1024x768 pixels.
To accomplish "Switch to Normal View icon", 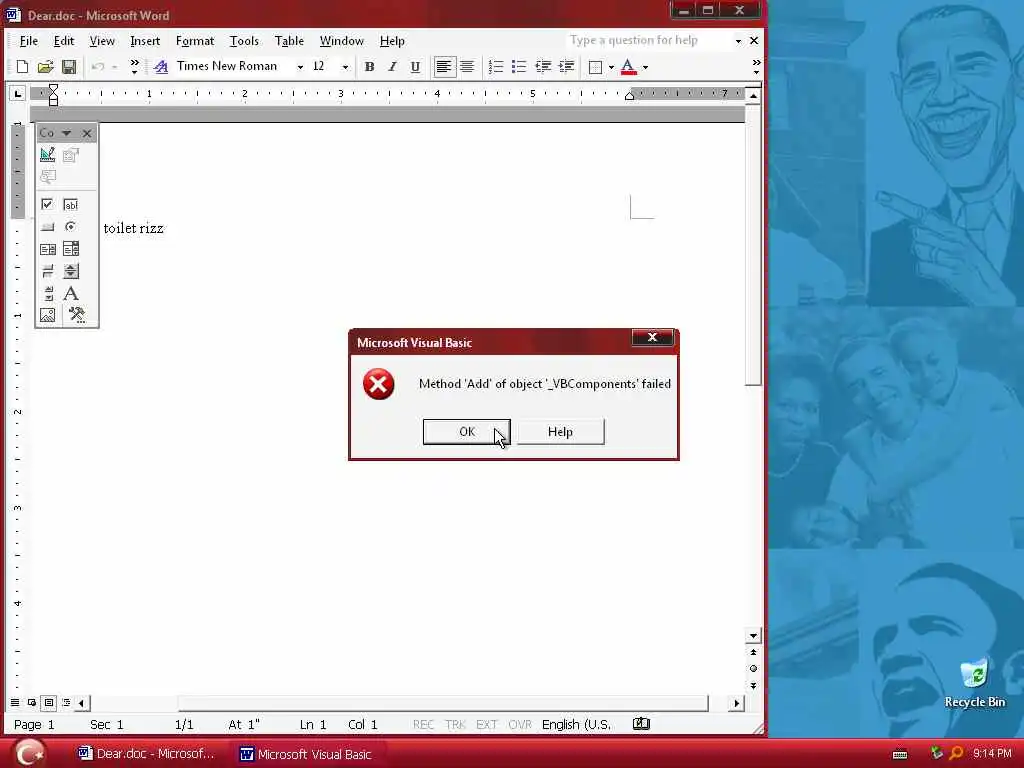I will pyautogui.click(x=14, y=703).
